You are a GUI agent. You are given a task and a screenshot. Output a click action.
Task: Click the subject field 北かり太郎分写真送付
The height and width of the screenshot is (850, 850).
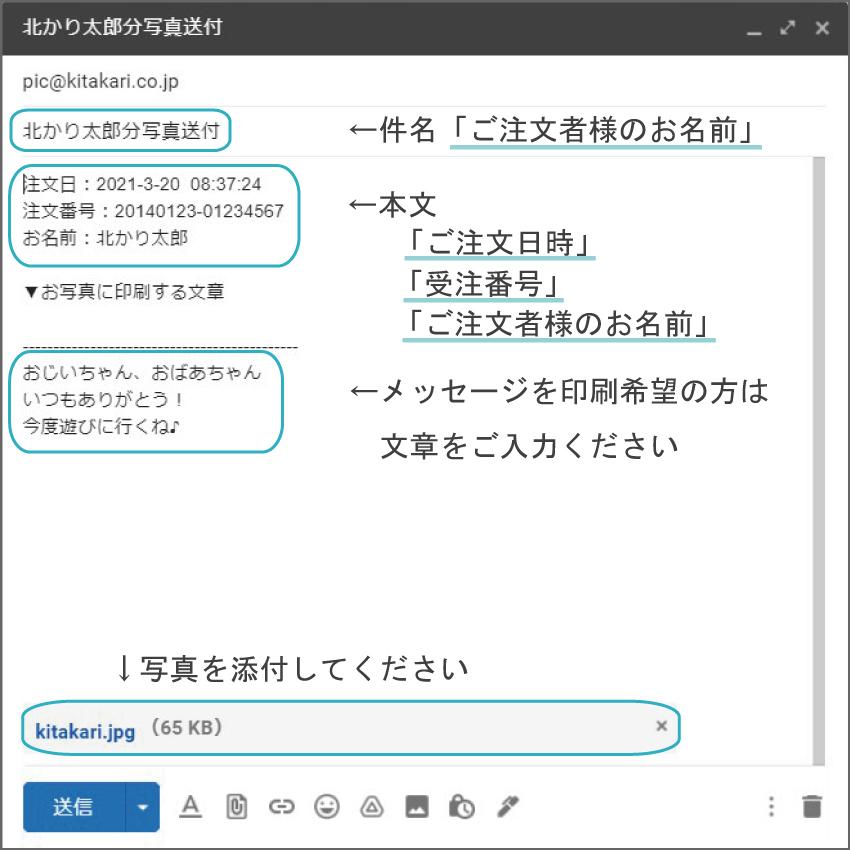121,131
